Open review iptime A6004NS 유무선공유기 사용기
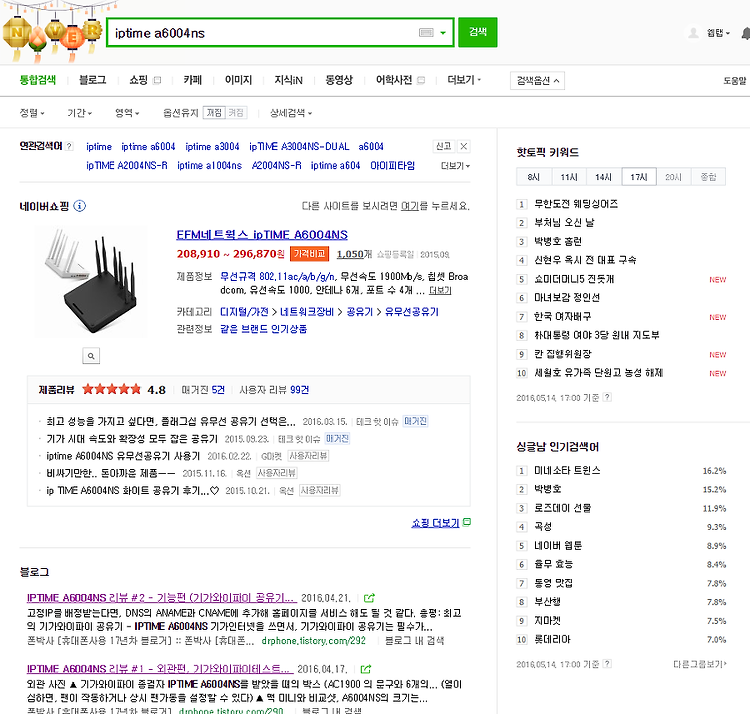This screenshot has width=750, height=714. point(123,456)
